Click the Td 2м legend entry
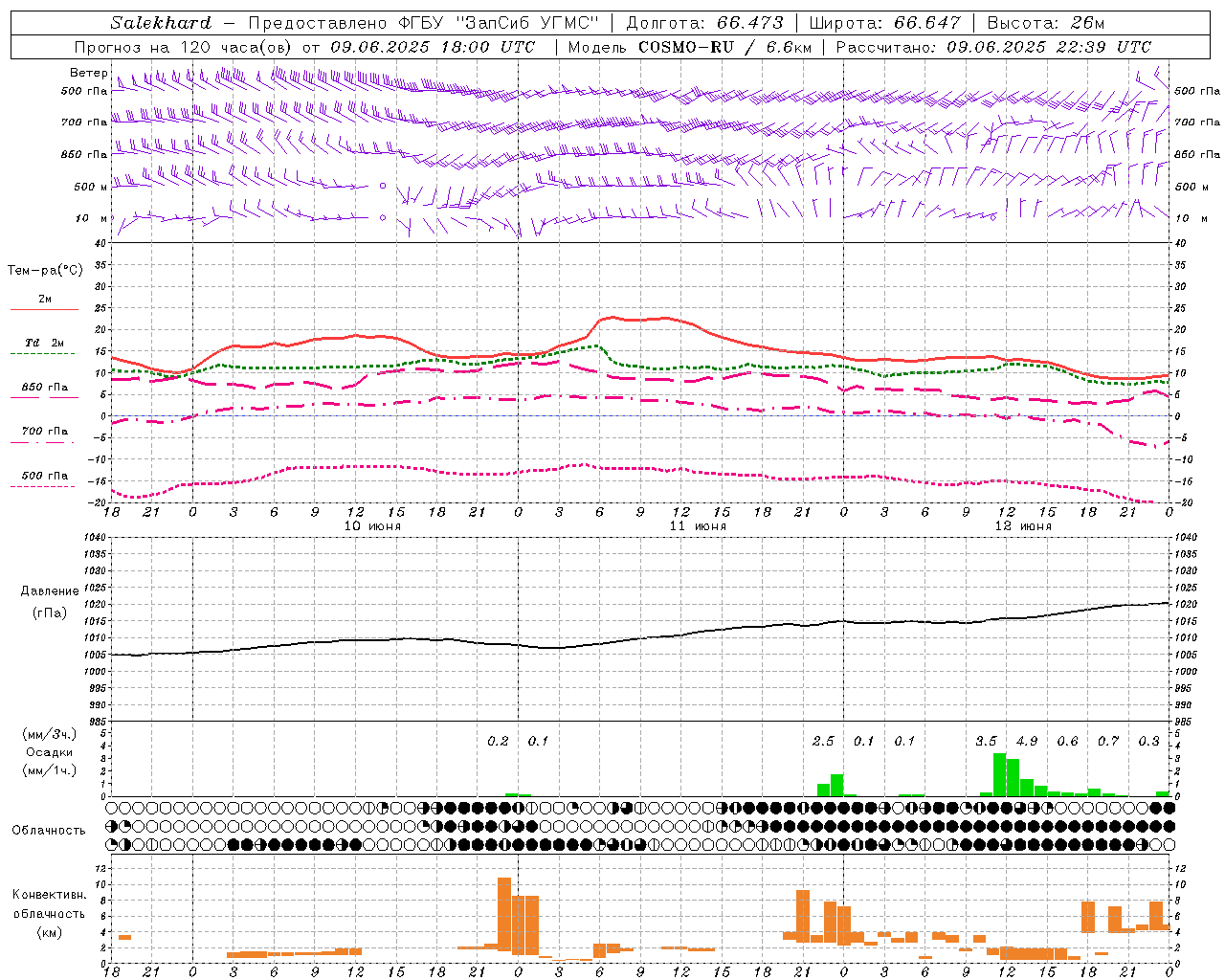 coord(45,343)
